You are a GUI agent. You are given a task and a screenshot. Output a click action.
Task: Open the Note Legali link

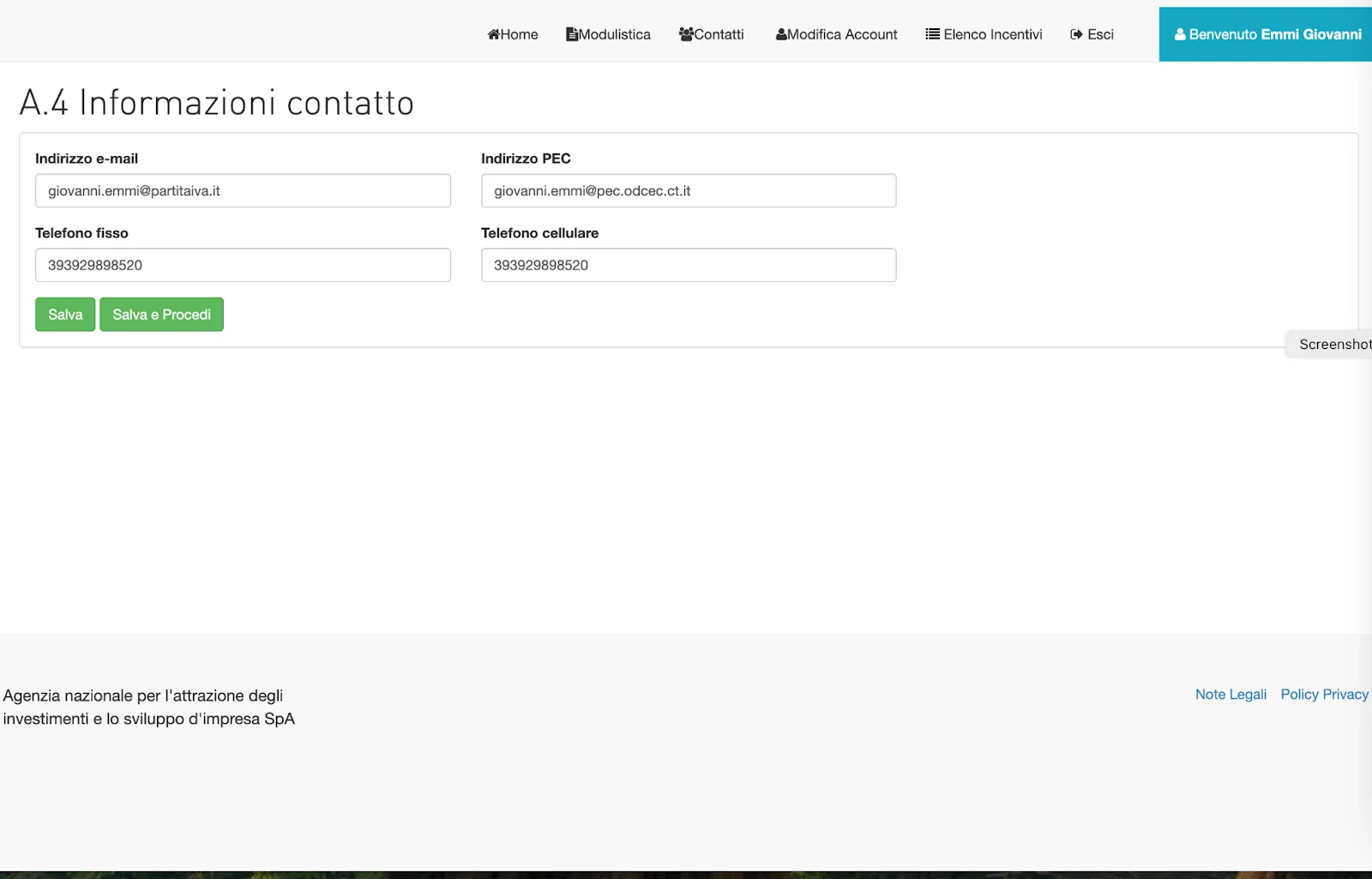[1231, 694]
